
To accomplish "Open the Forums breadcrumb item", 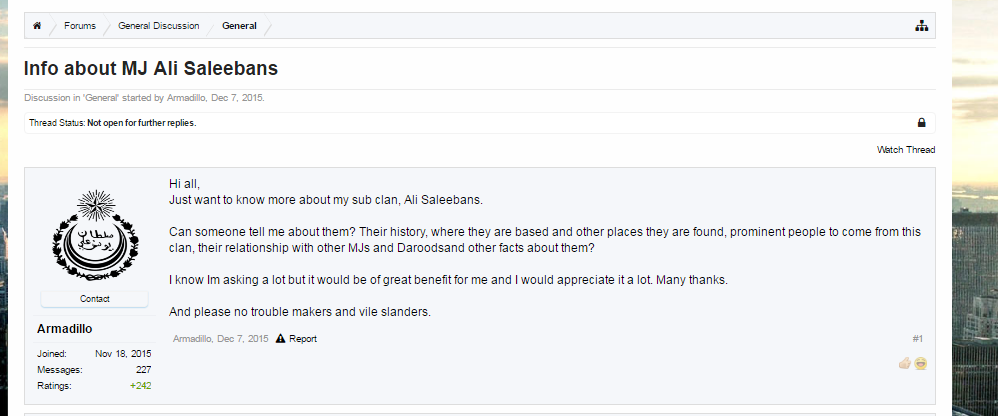I will point(80,26).
